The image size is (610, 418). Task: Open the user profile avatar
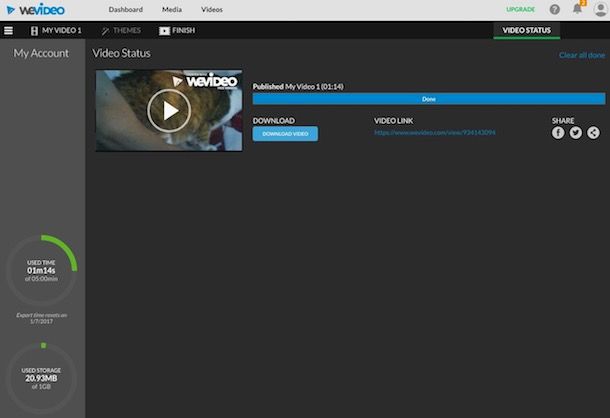pyautogui.click(x=599, y=9)
